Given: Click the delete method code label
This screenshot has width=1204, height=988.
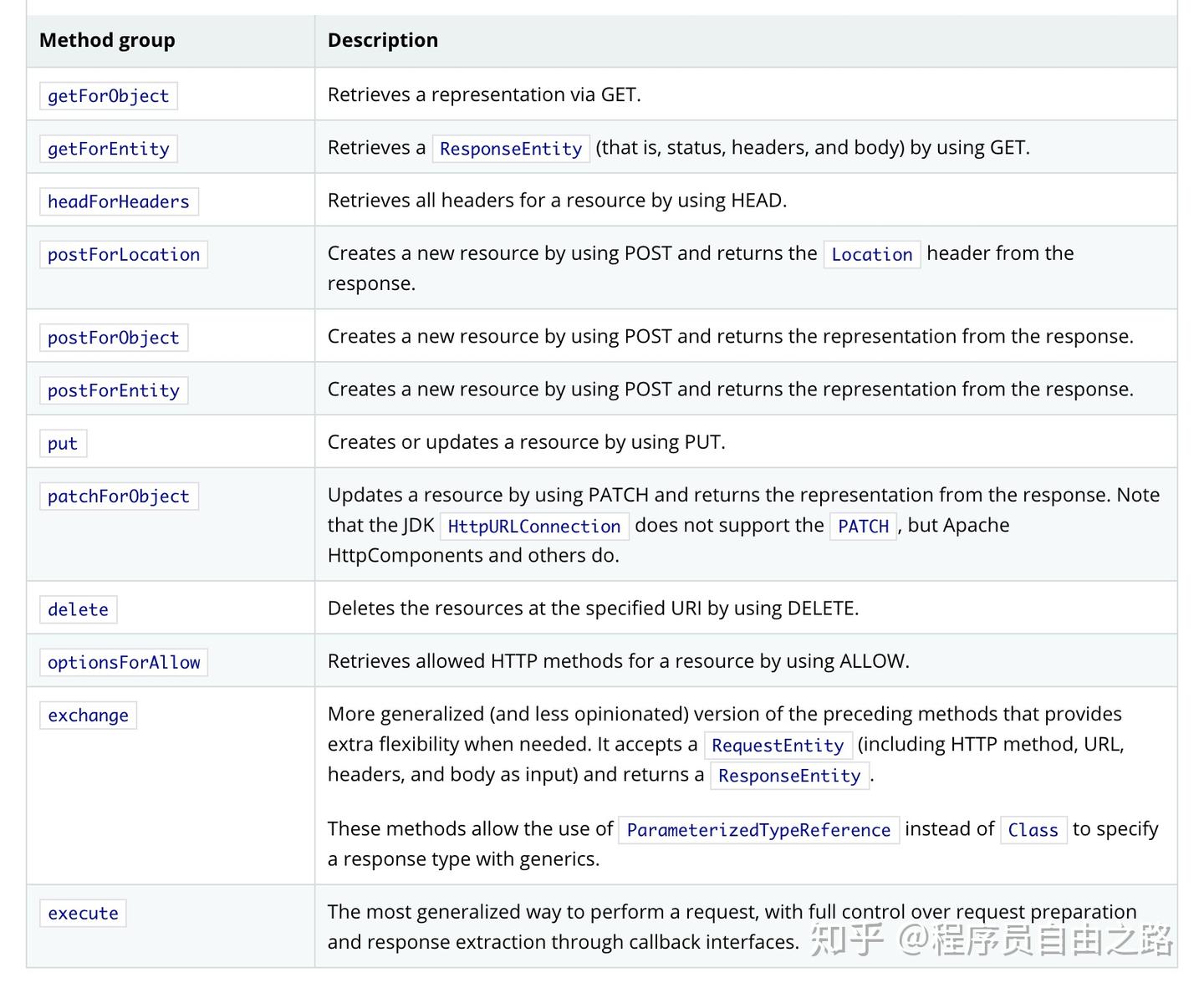Looking at the screenshot, I should [78, 609].
